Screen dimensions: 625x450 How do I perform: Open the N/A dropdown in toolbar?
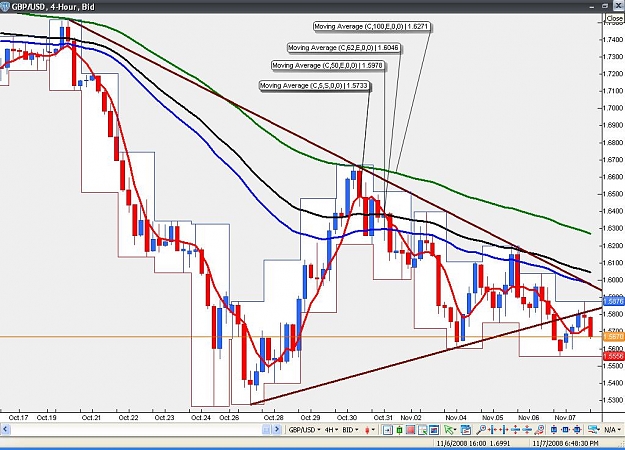tap(612, 430)
